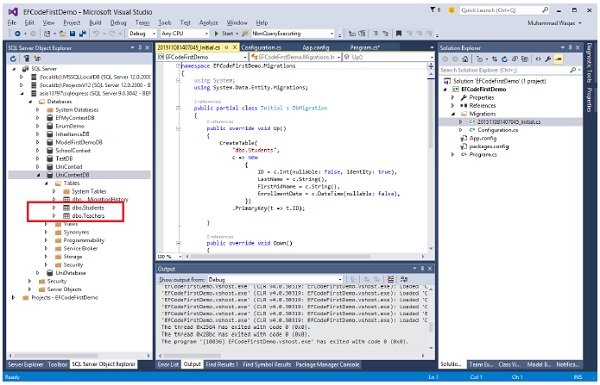Open the Properties vertical side tab
Image resolution: width=600 pixels, height=385 pixels.
pyautogui.click(x=589, y=100)
